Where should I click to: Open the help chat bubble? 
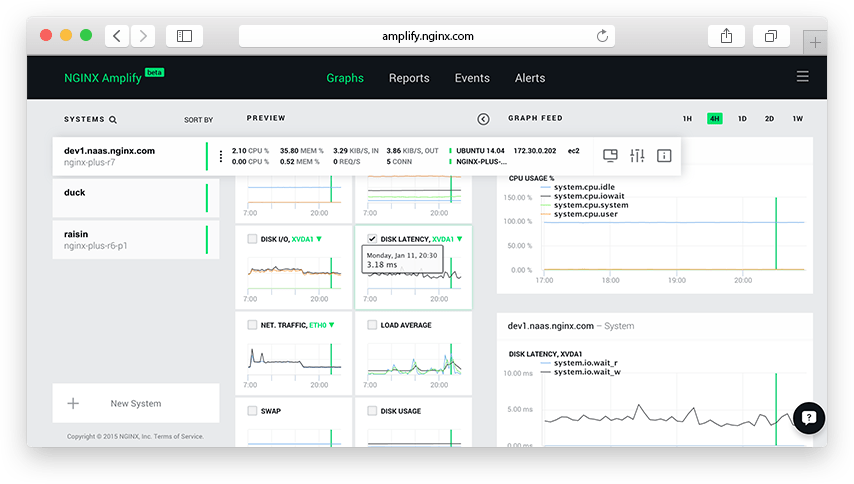[x=809, y=418]
